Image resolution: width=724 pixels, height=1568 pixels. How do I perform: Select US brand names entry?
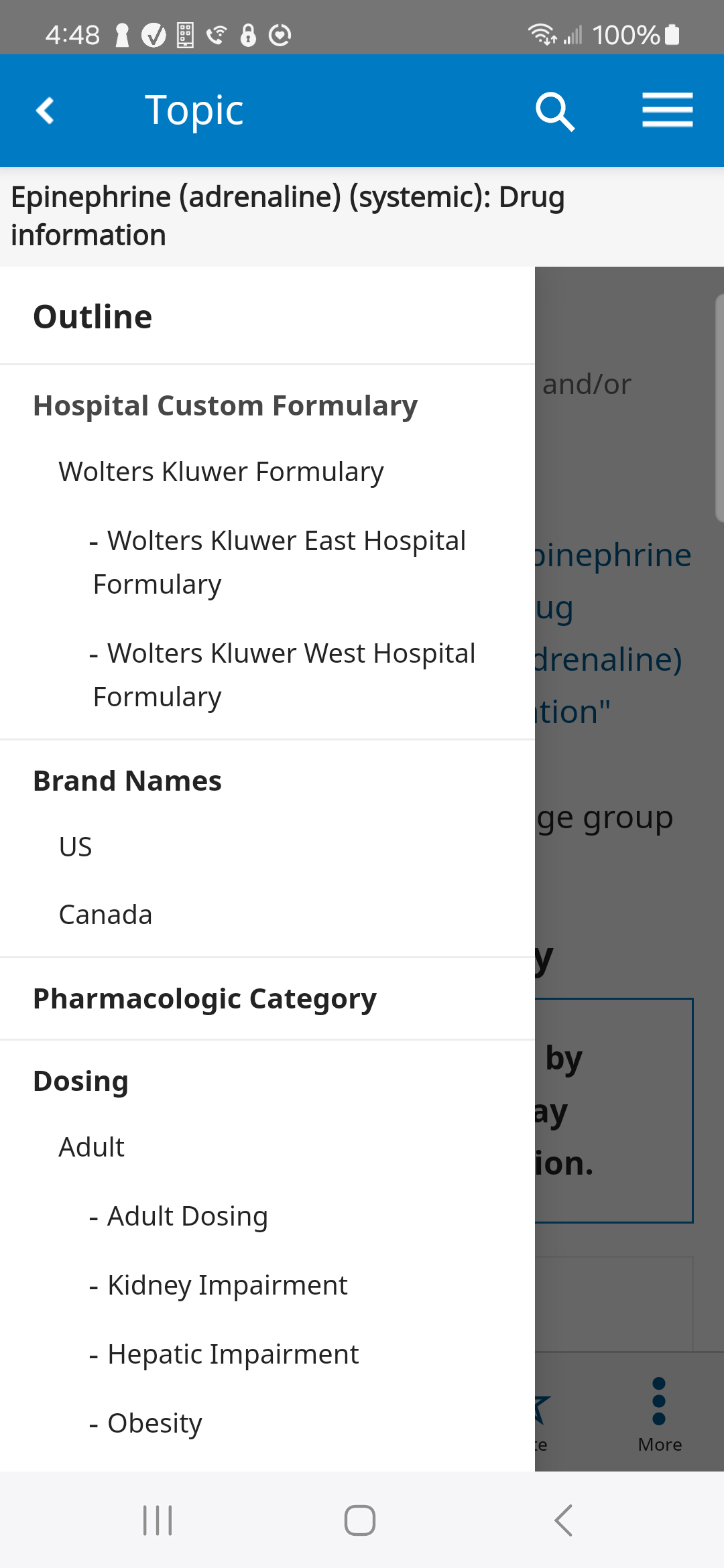coord(76,847)
